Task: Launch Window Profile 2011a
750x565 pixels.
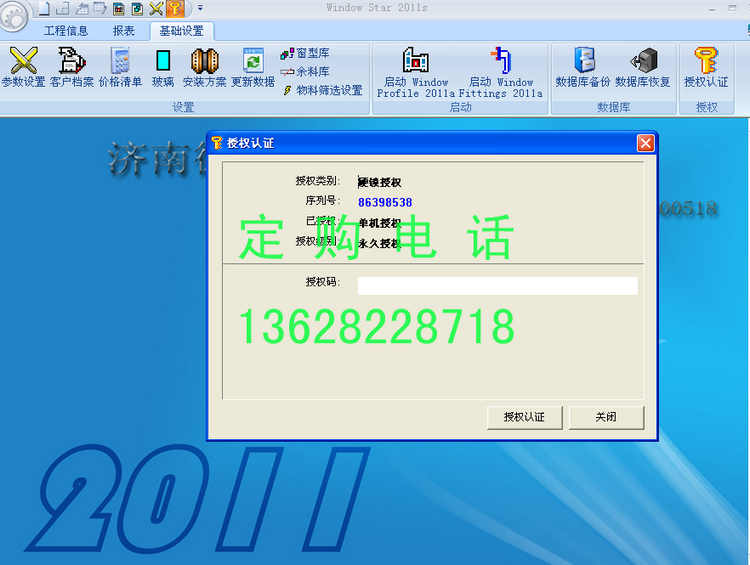Action: pyautogui.click(x=415, y=72)
